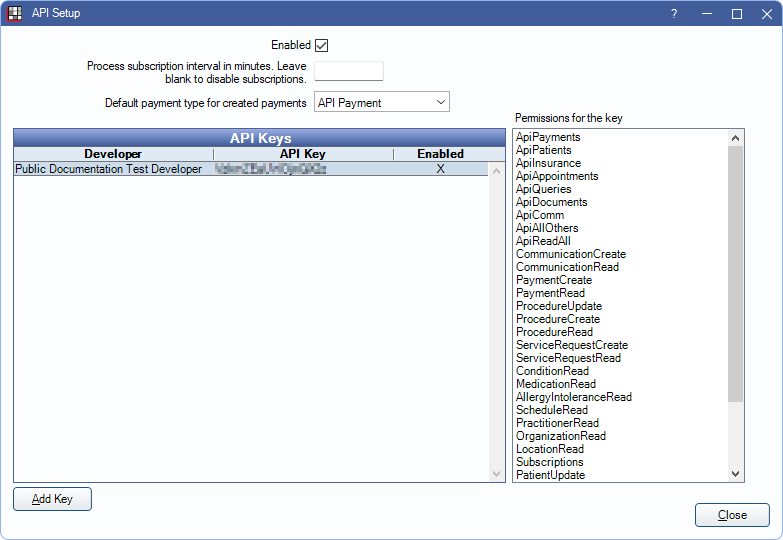Screen dimensions: 783x540
Task: Click the API Setup window icon
Action: click(x=15, y=14)
